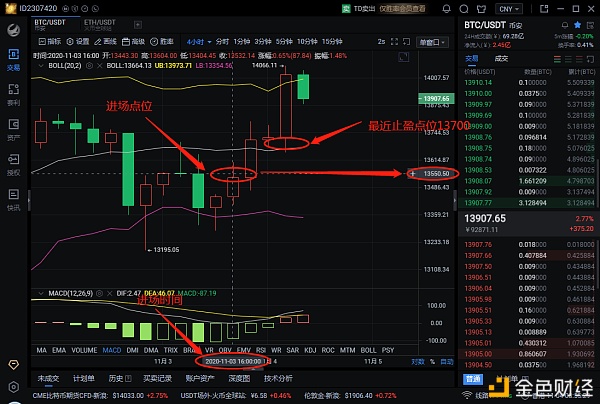Open the skin theme shirt icon
Screen dimensions: 600x404
[x=481, y=8]
